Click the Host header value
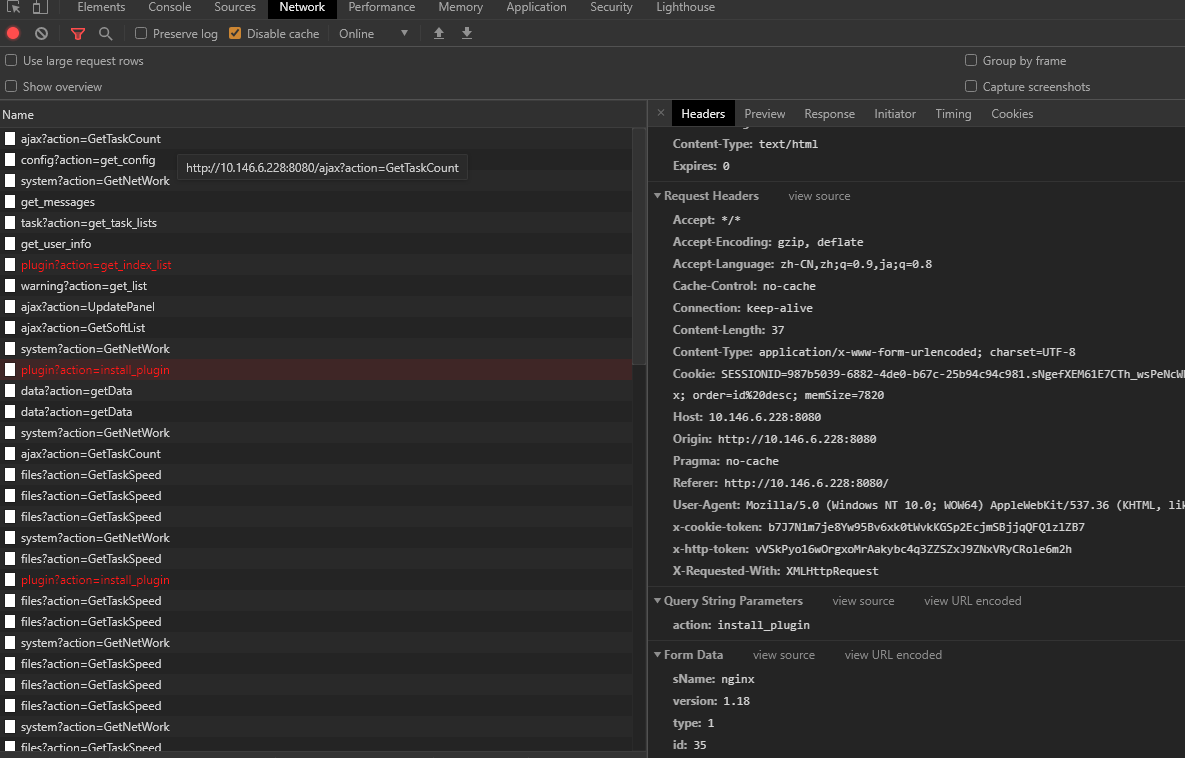This screenshot has height=758, width=1185. (765, 417)
